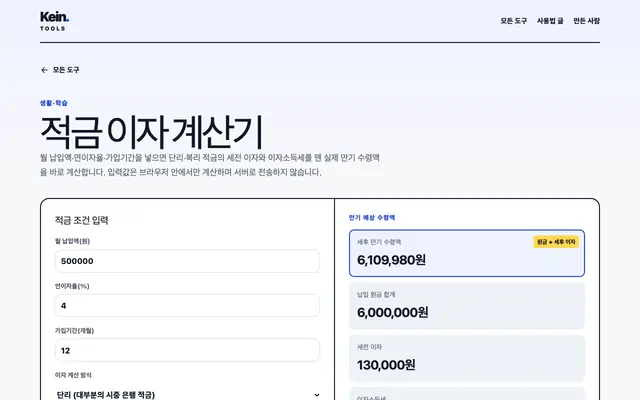Click the 가입기간(개월) field label
This screenshot has height=400, width=640.
(x=74, y=331)
